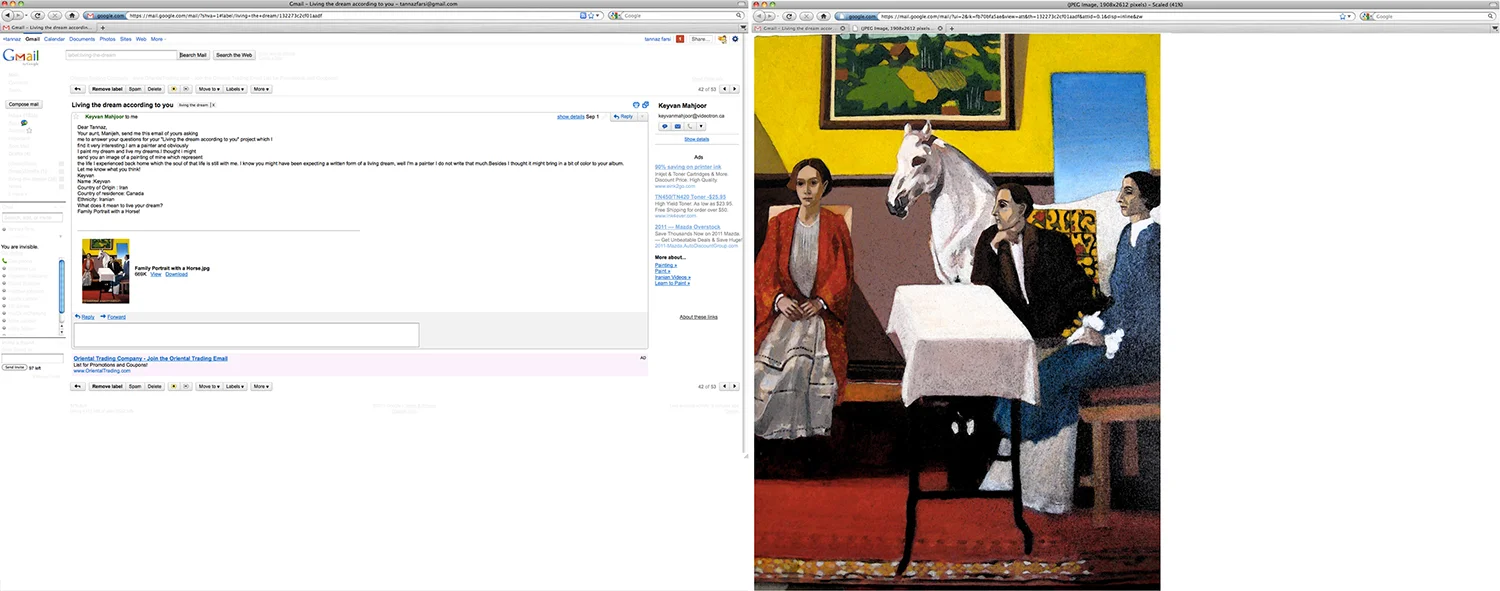
Task: Open Sites from the Google top bar
Action: point(126,39)
